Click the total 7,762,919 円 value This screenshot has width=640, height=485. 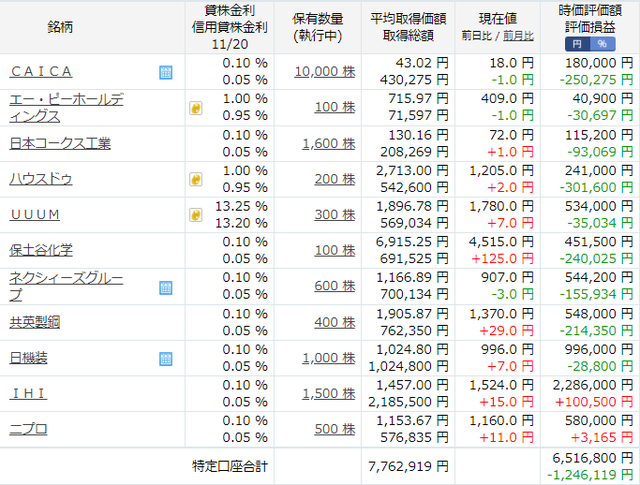click(x=408, y=466)
